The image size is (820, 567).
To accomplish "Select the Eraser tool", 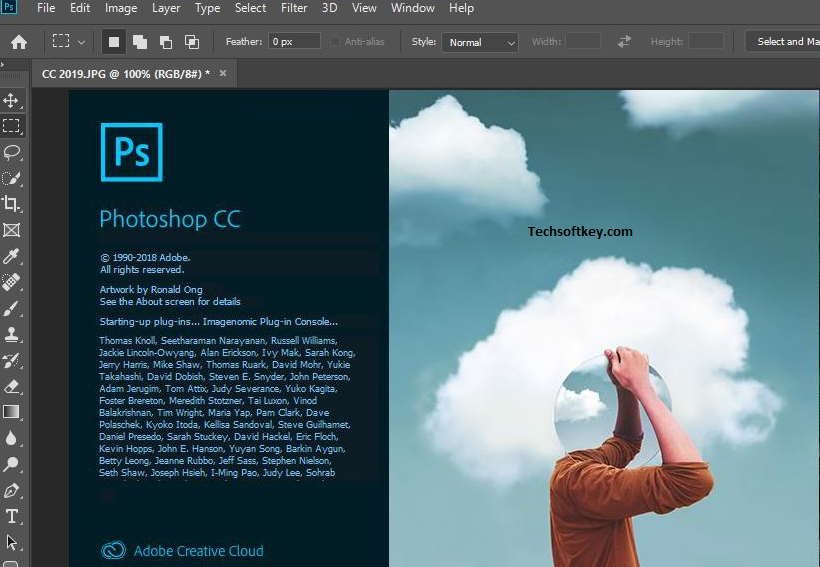I will click(x=11, y=387).
